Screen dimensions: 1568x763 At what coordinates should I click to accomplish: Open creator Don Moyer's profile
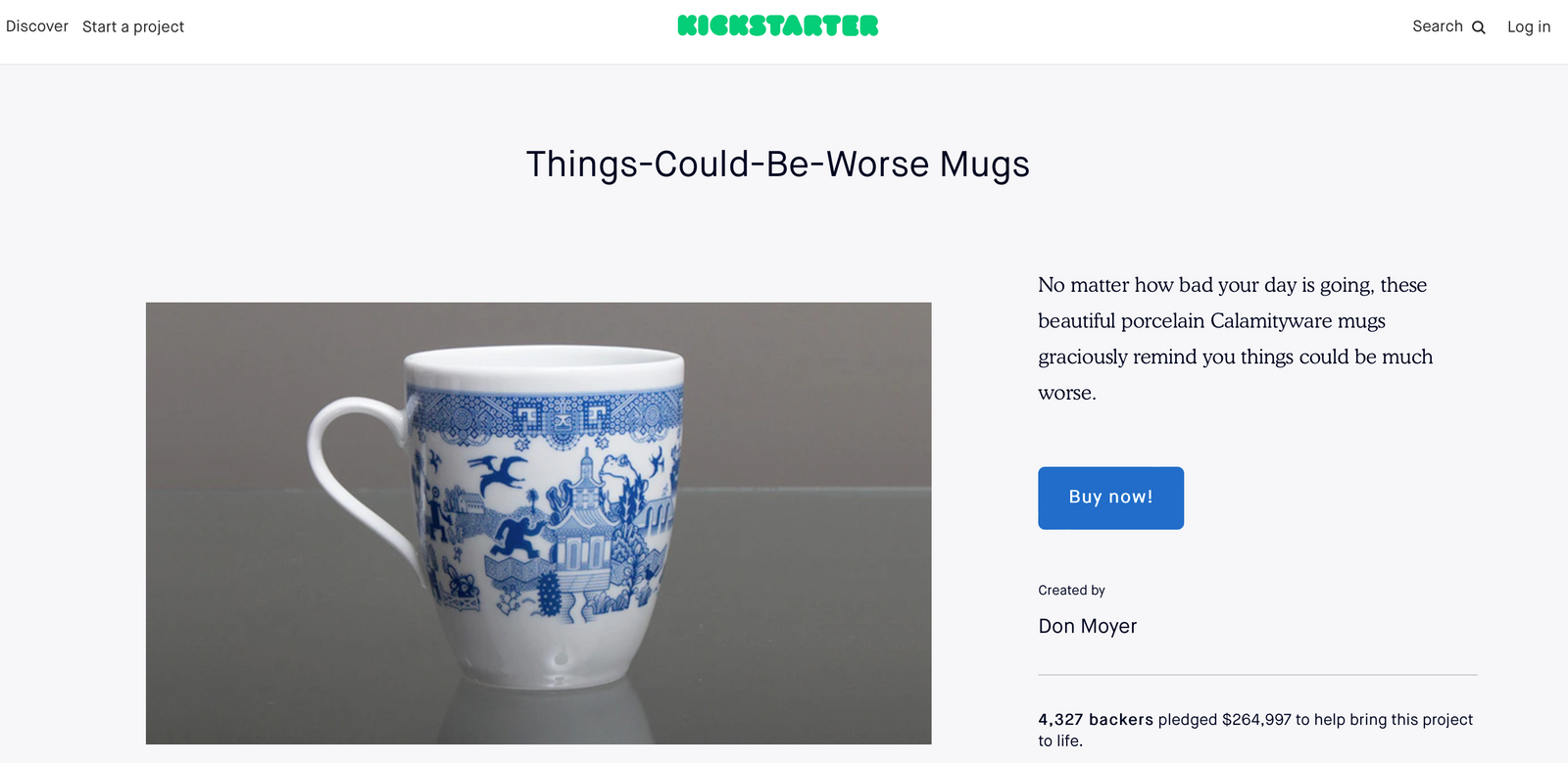pos(1087,626)
